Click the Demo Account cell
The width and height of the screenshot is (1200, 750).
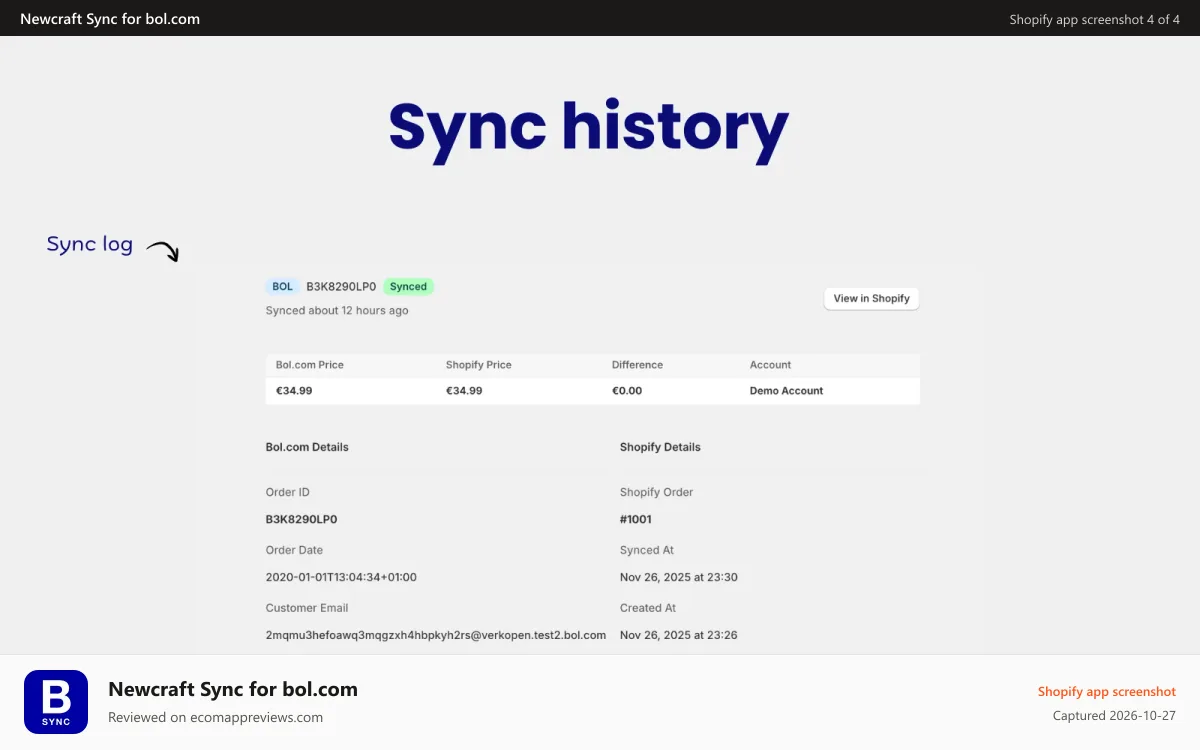pyautogui.click(x=786, y=391)
